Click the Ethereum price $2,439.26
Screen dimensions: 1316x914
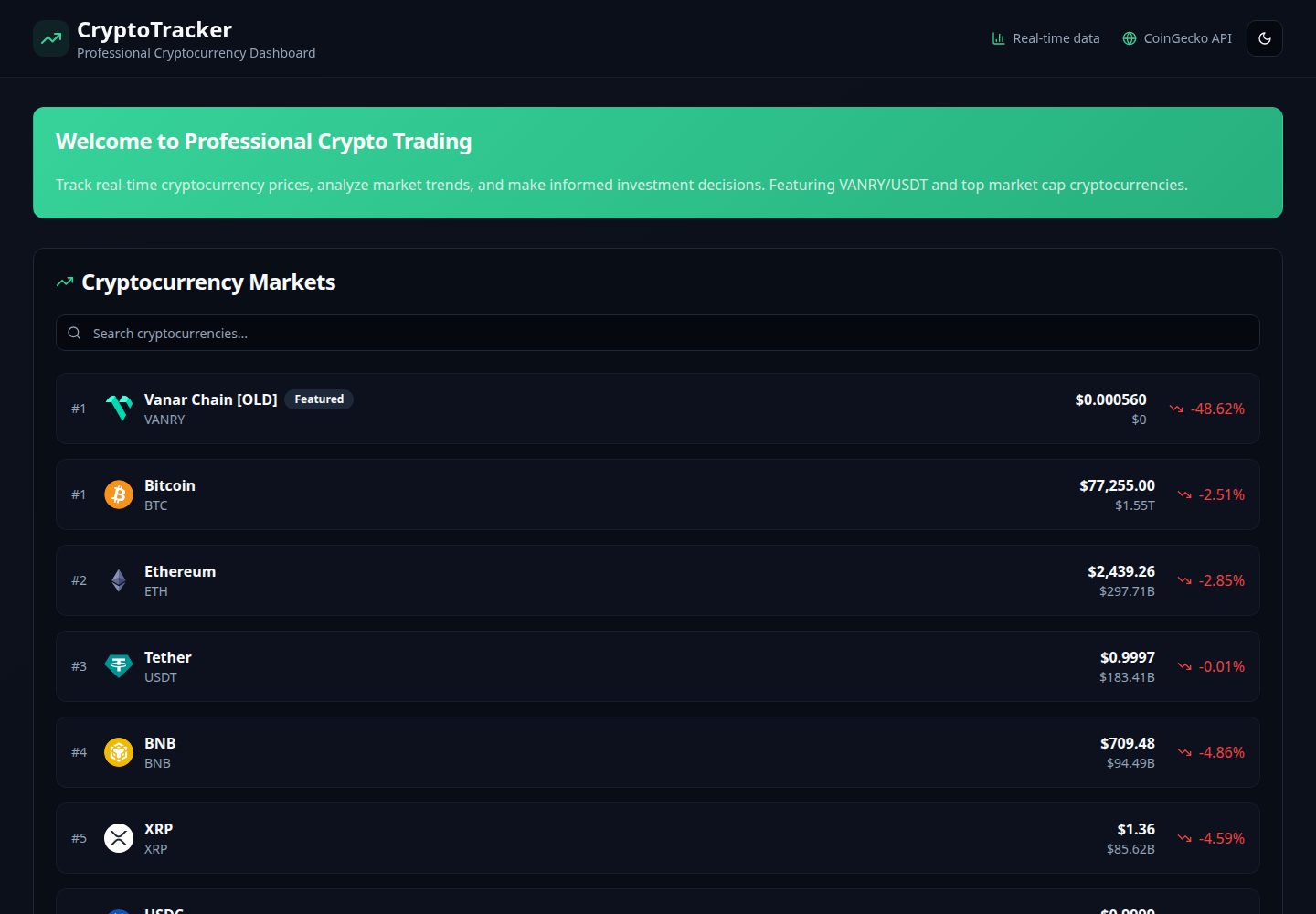[1121, 571]
